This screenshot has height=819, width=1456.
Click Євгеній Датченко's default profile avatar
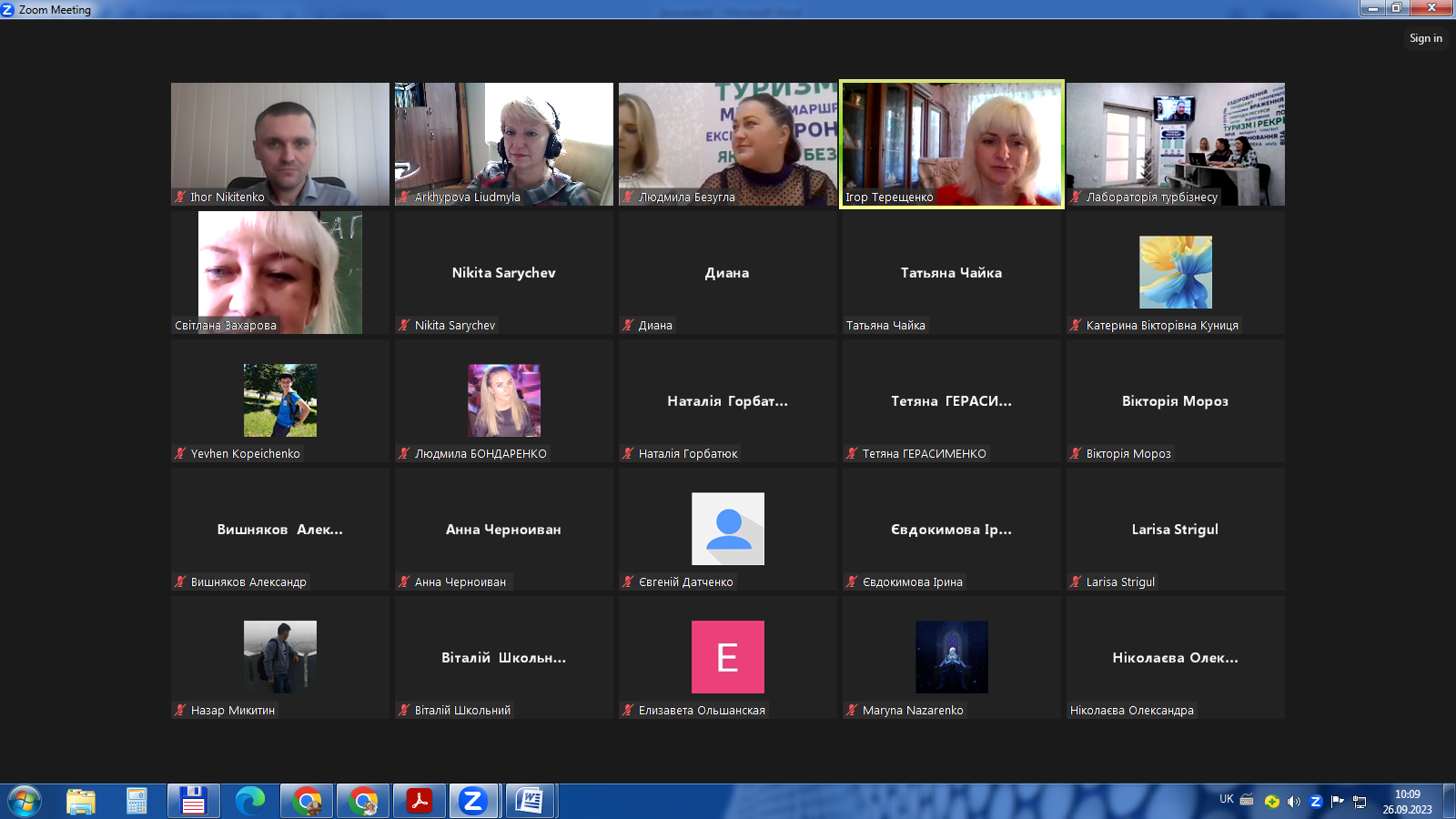point(728,529)
